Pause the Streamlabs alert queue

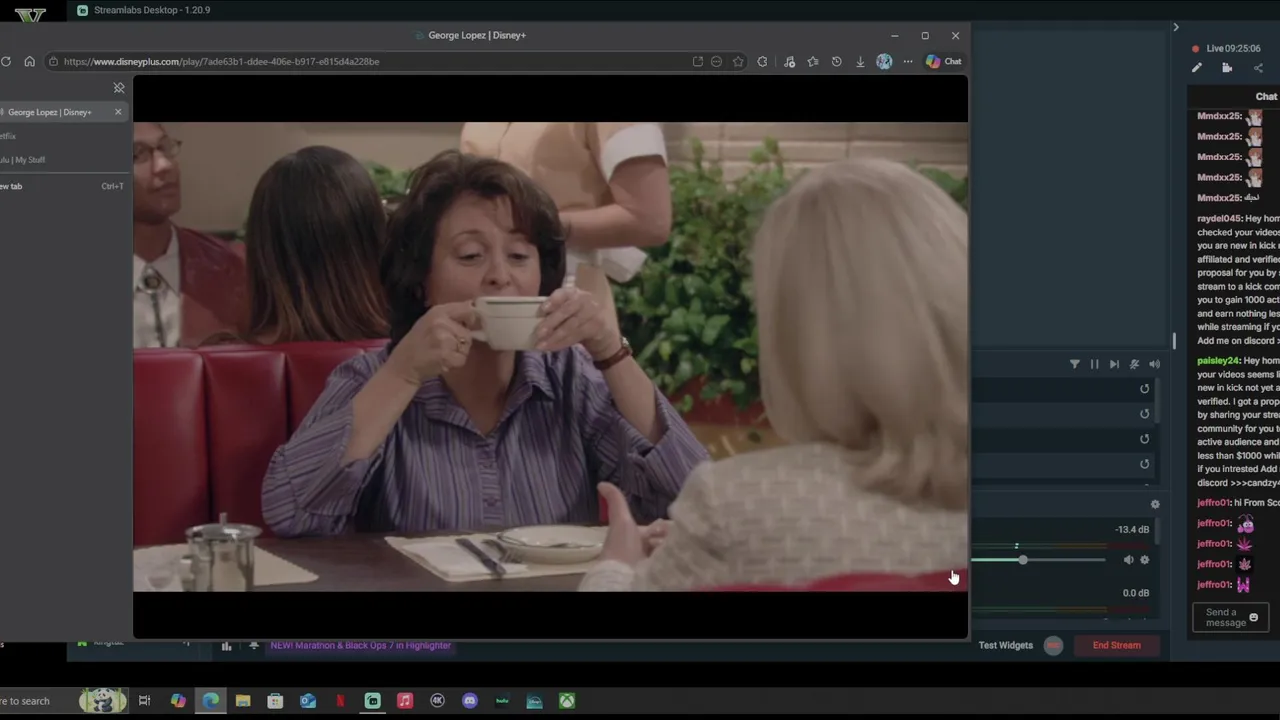click(x=1095, y=364)
